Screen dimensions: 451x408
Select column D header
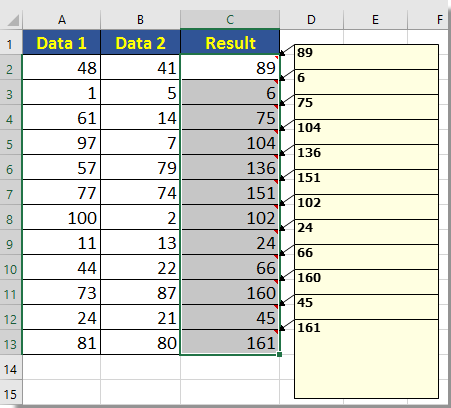[311, 20]
